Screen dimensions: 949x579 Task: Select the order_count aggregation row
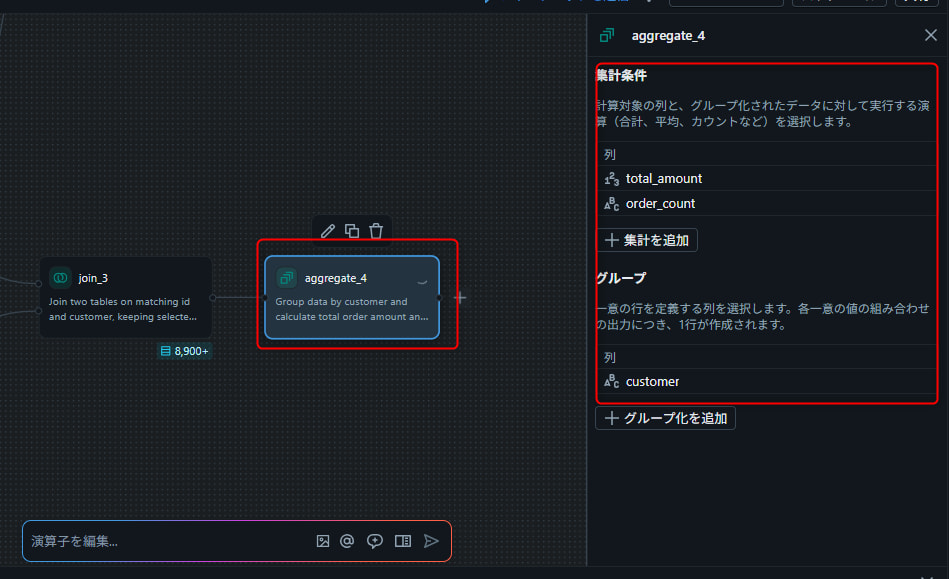(767, 203)
